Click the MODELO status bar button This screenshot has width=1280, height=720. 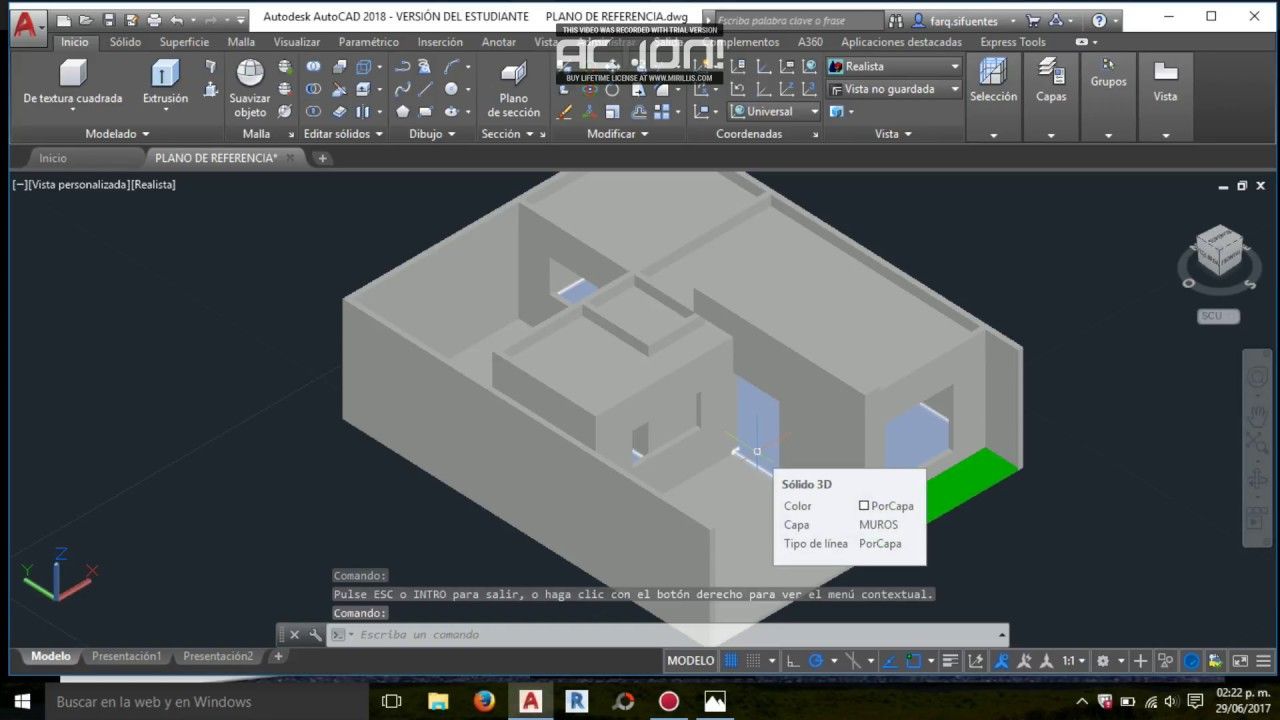(x=690, y=661)
